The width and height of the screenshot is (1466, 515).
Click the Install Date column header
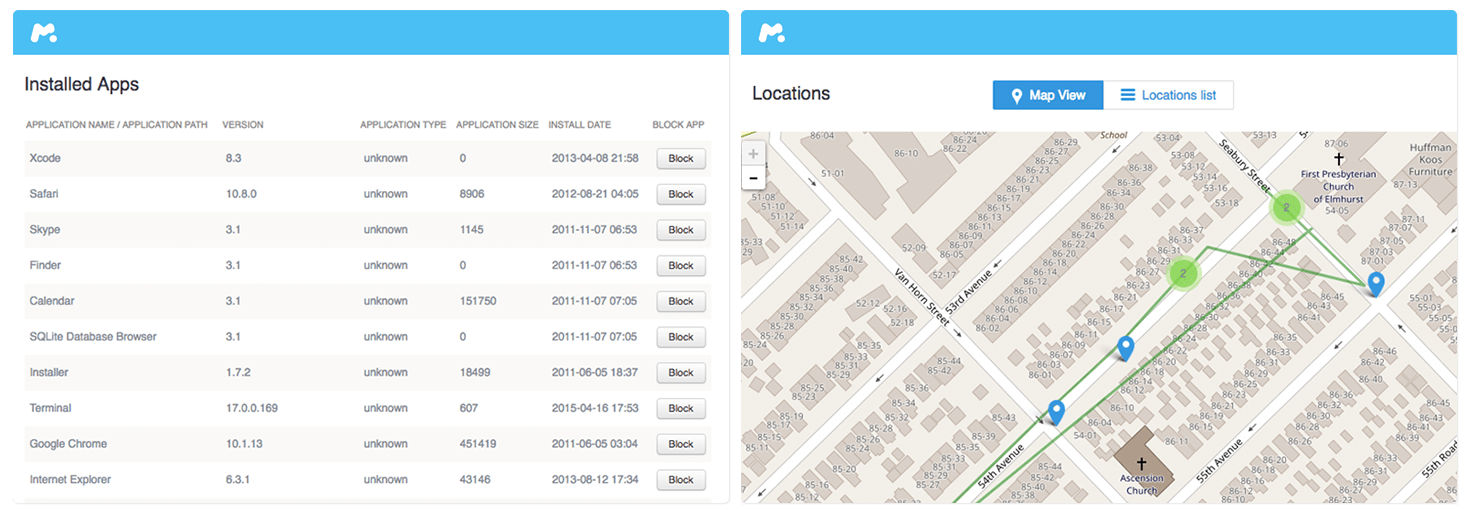pyautogui.click(x=579, y=125)
